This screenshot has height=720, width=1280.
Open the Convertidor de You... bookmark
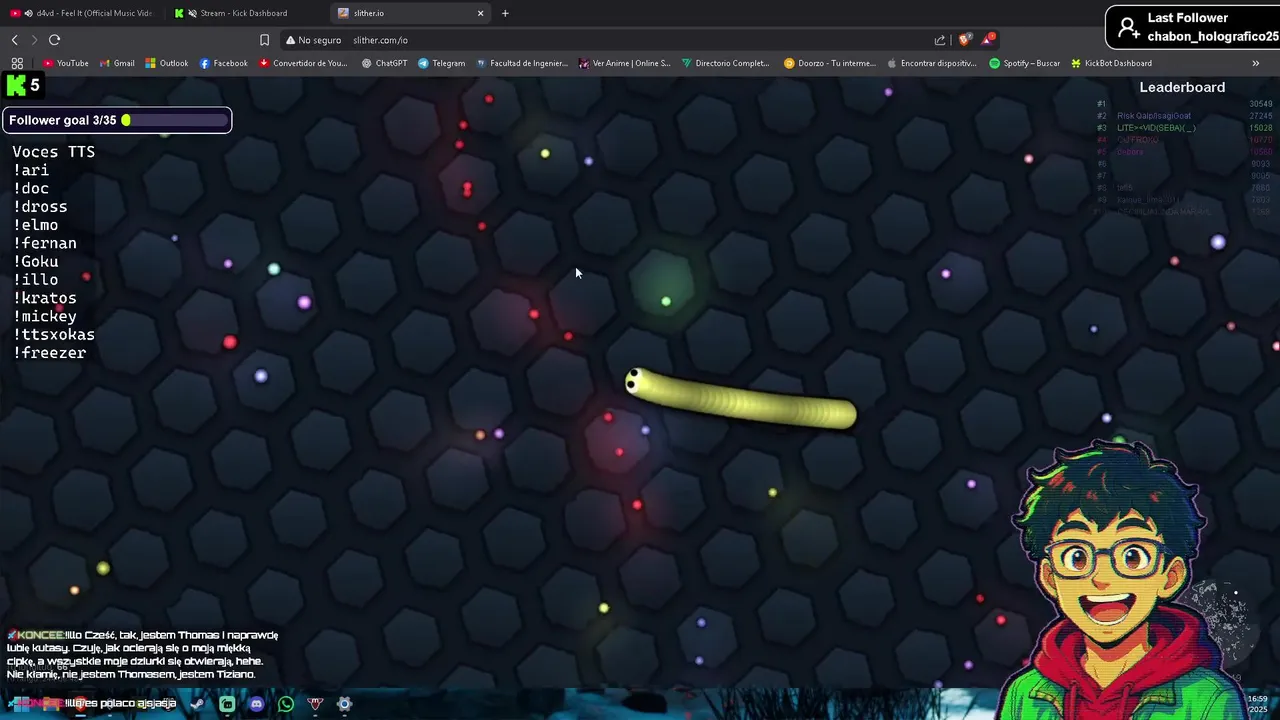tap(303, 63)
